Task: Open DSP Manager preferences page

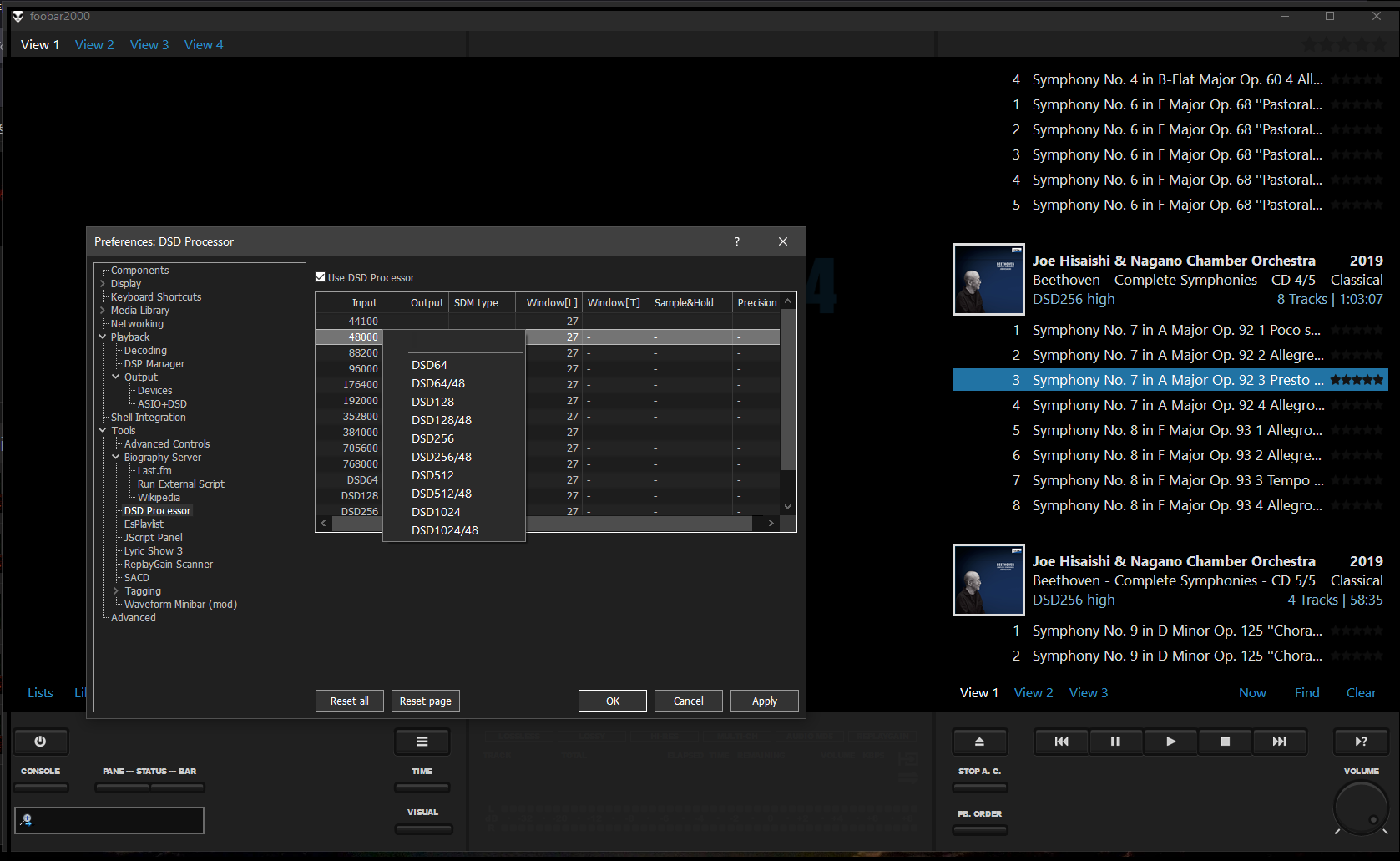Action: coord(154,364)
